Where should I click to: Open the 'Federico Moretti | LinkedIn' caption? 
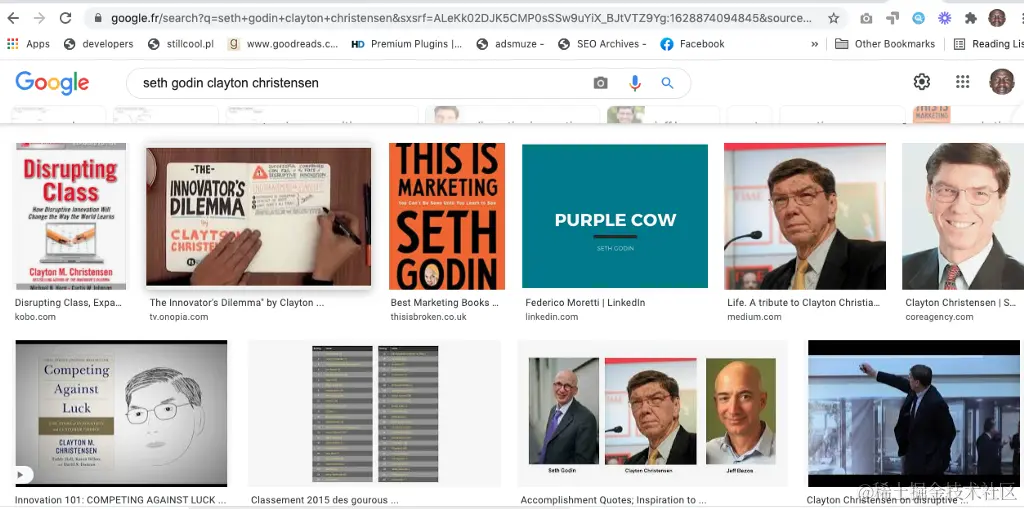(585, 303)
